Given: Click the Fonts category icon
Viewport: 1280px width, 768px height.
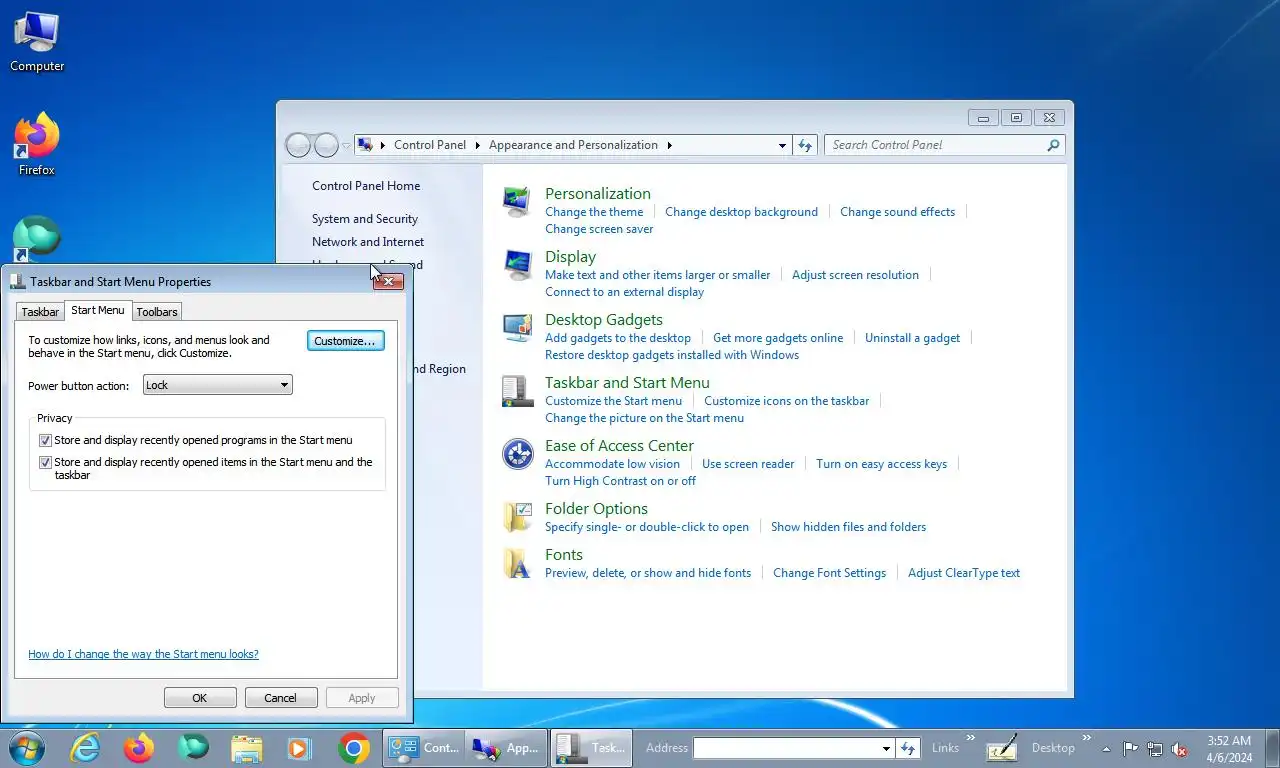Looking at the screenshot, I should pyautogui.click(x=517, y=563).
